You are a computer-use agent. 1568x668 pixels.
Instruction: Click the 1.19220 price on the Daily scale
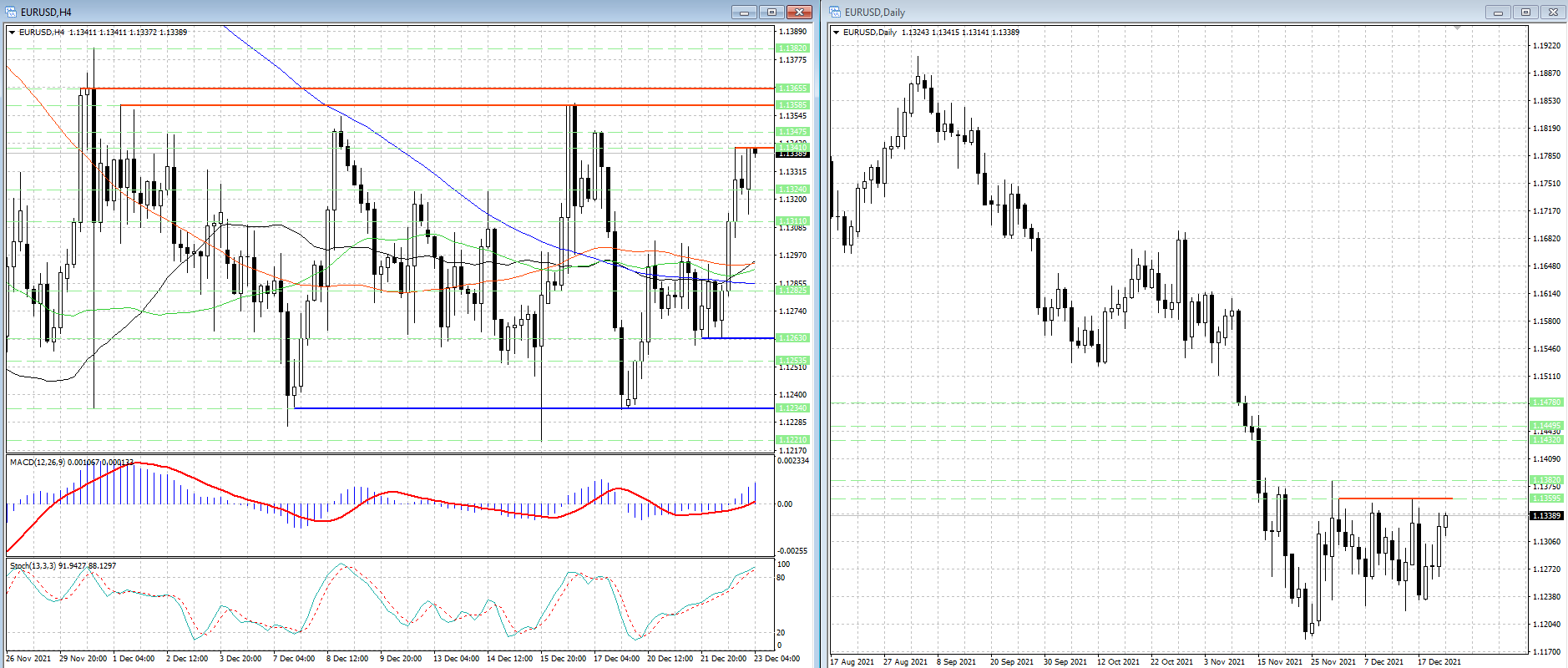(1546, 46)
